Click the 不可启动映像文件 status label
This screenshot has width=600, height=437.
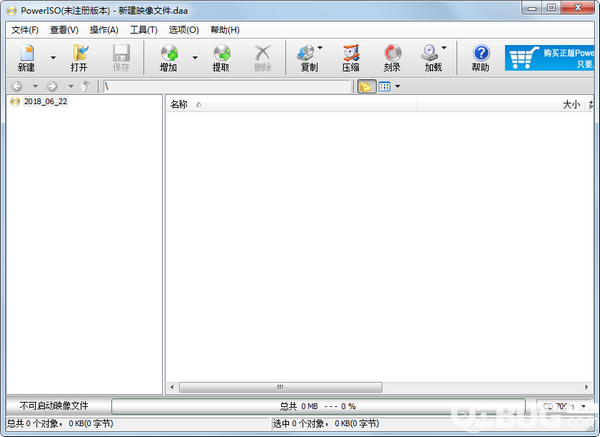[x=54, y=406]
